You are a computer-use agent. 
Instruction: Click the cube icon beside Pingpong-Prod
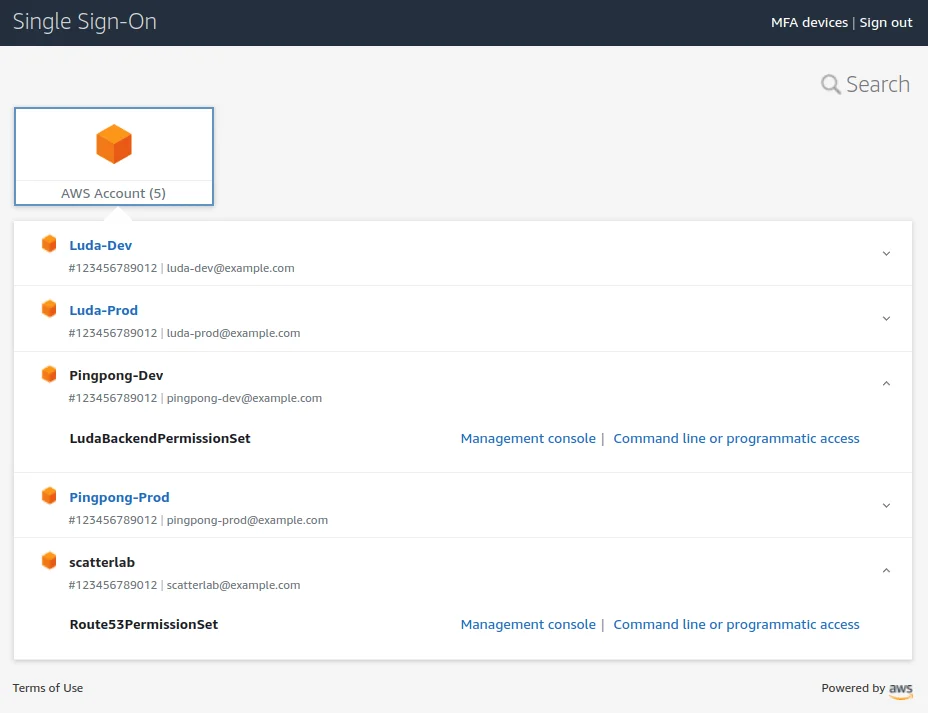(x=49, y=496)
